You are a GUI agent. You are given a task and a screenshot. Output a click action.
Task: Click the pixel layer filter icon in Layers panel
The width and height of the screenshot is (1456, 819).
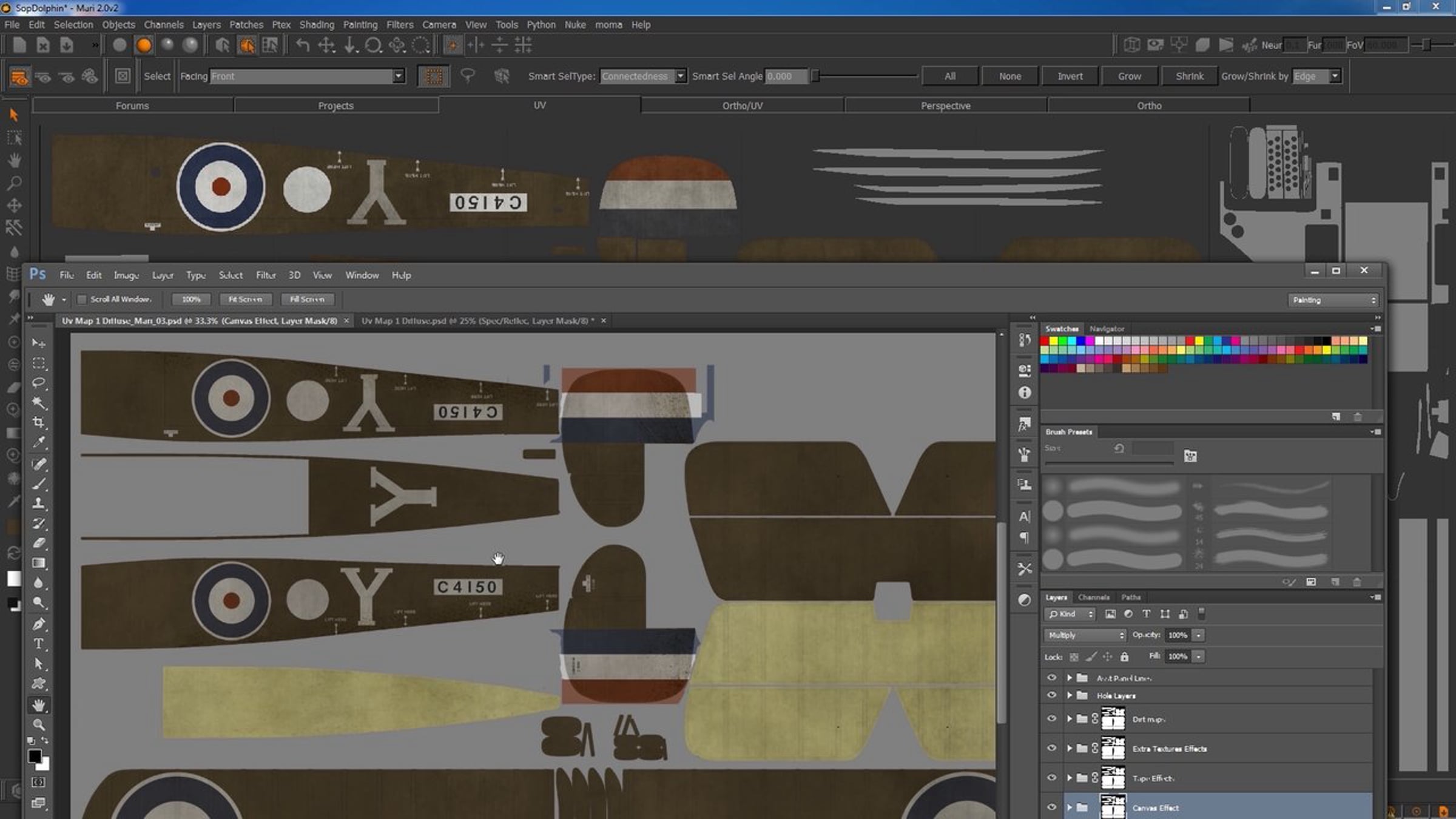coord(1110,614)
